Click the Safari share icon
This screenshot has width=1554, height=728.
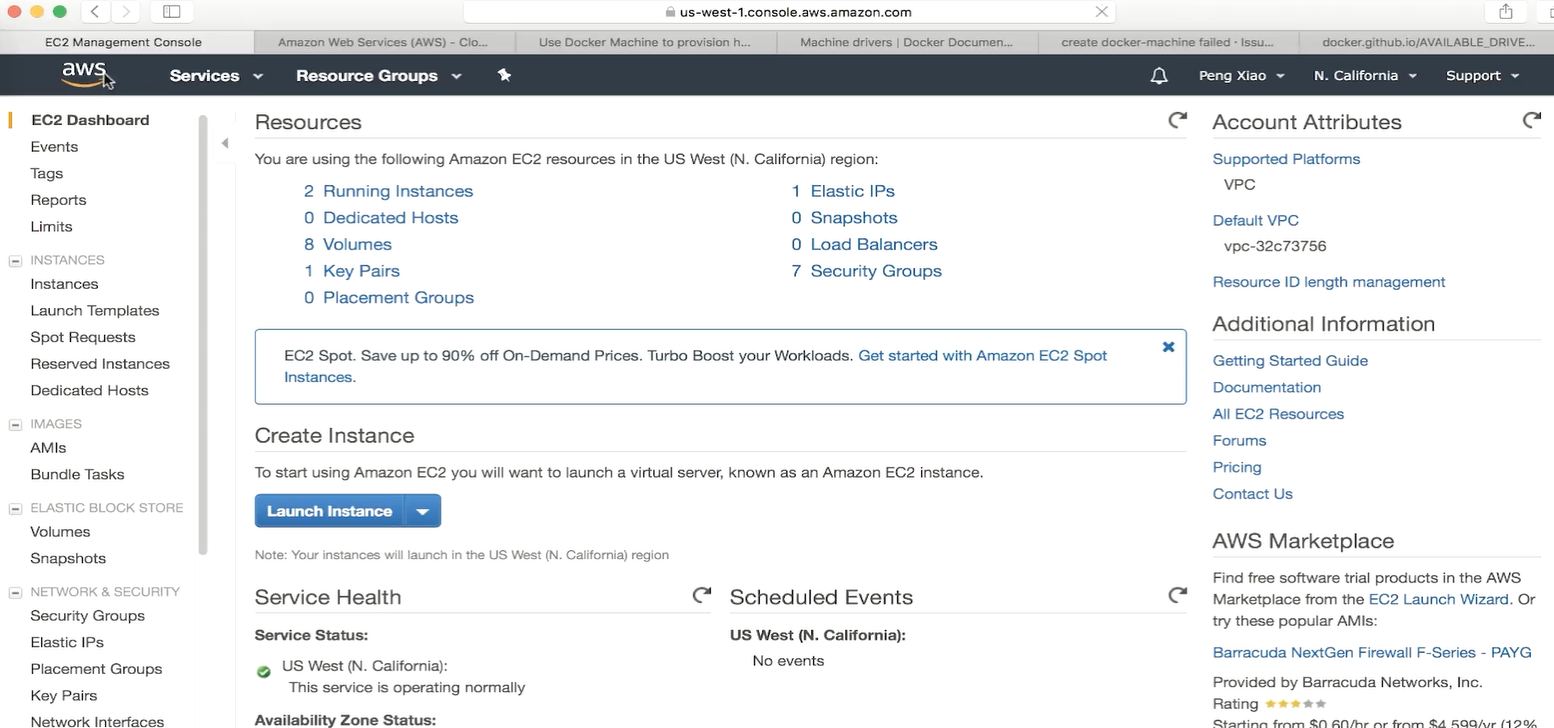(1506, 12)
